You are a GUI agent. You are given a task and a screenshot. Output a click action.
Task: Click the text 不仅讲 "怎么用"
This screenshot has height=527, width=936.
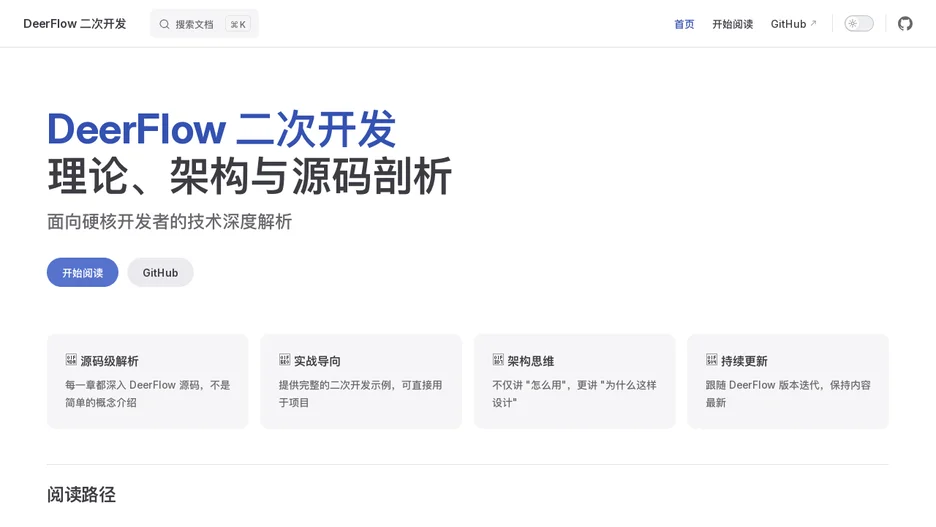[x=528, y=386]
